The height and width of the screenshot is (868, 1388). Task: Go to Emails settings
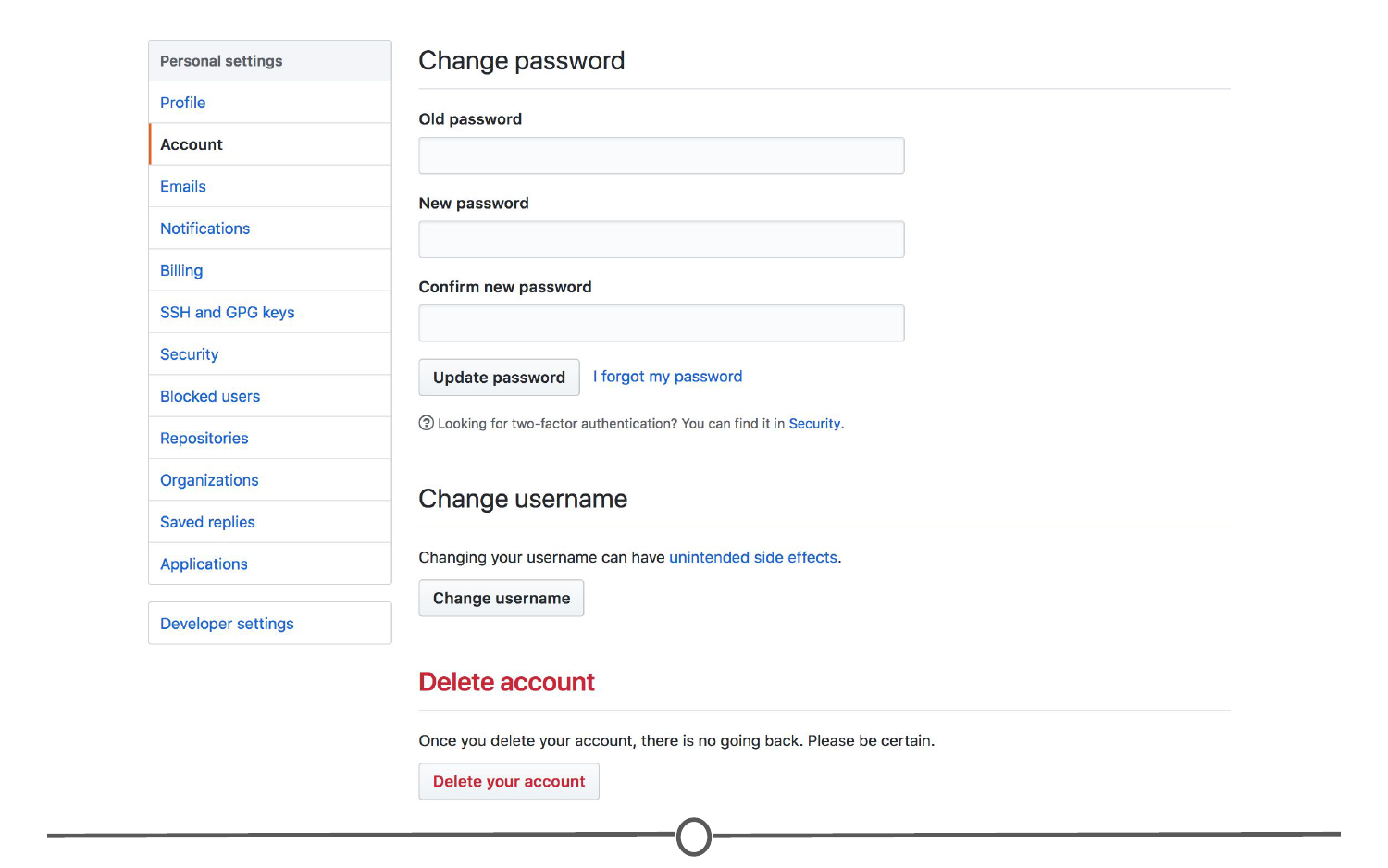point(183,187)
